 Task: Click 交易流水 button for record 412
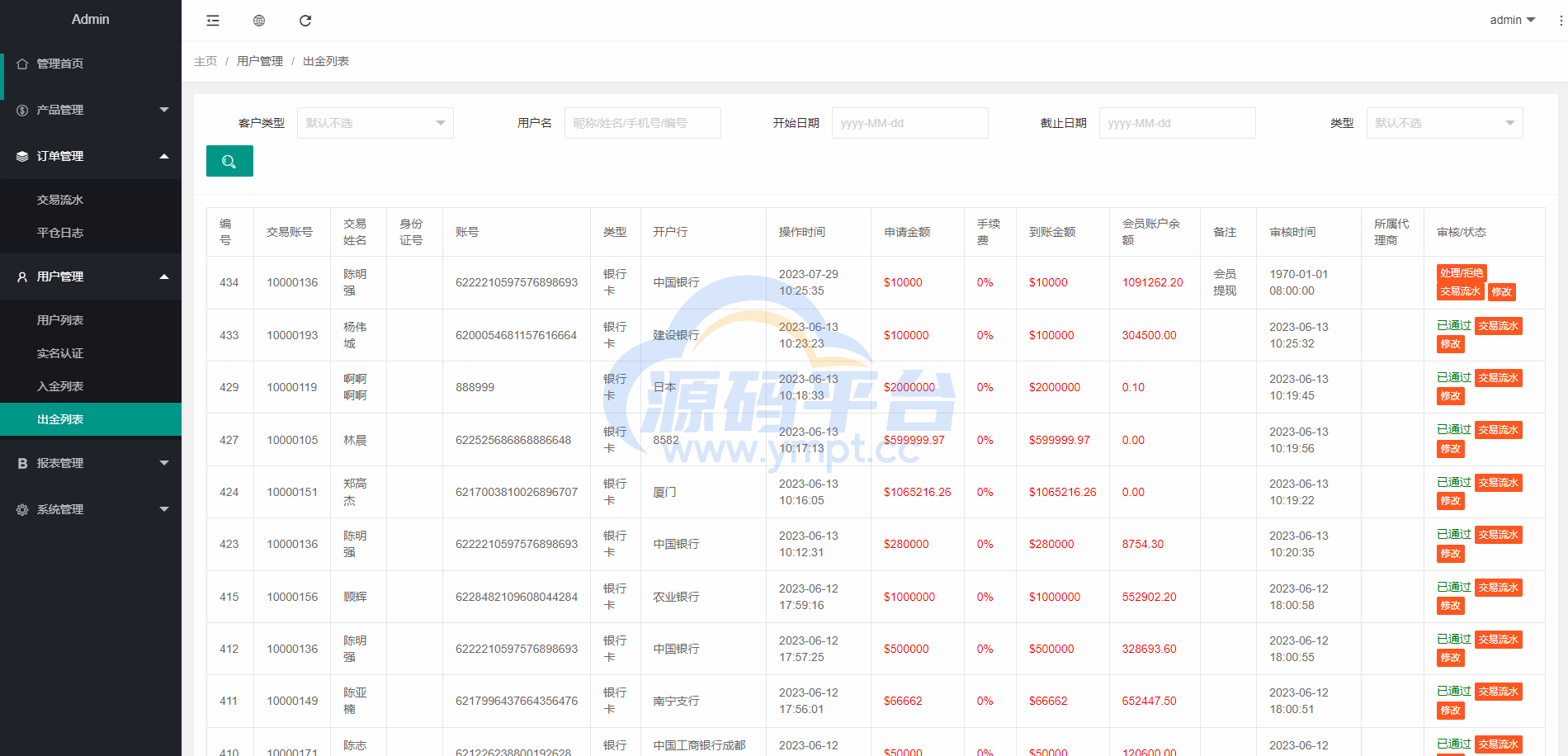click(x=1499, y=640)
